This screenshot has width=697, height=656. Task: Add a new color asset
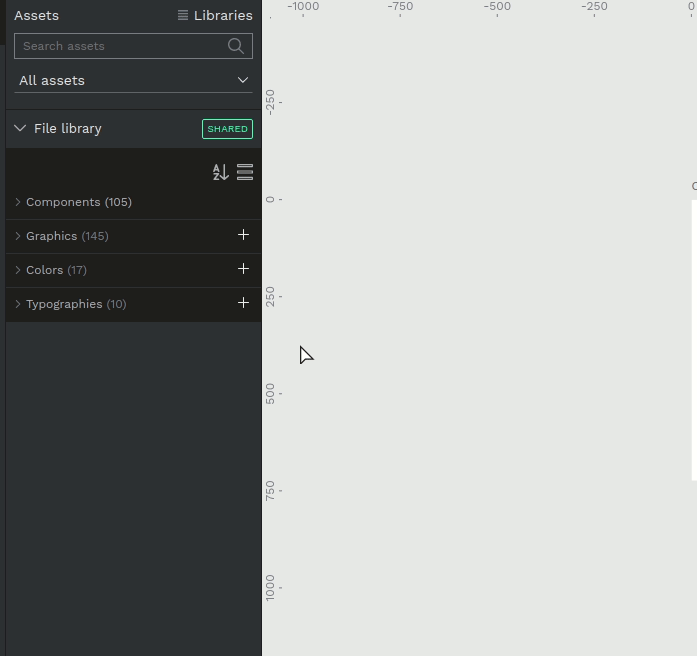[243, 269]
